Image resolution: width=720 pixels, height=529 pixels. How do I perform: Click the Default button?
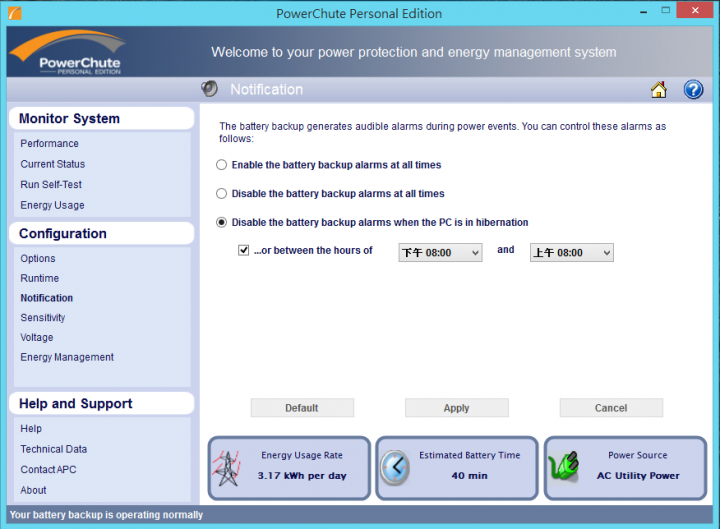point(302,408)
